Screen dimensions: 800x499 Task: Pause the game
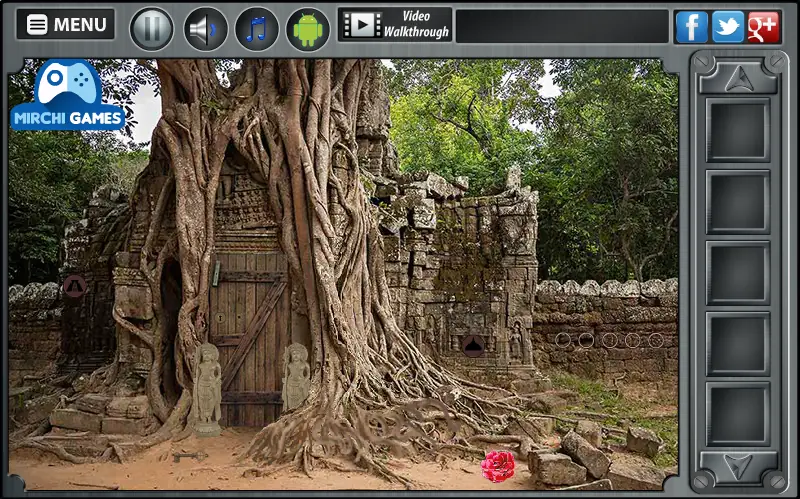point(152,29)
